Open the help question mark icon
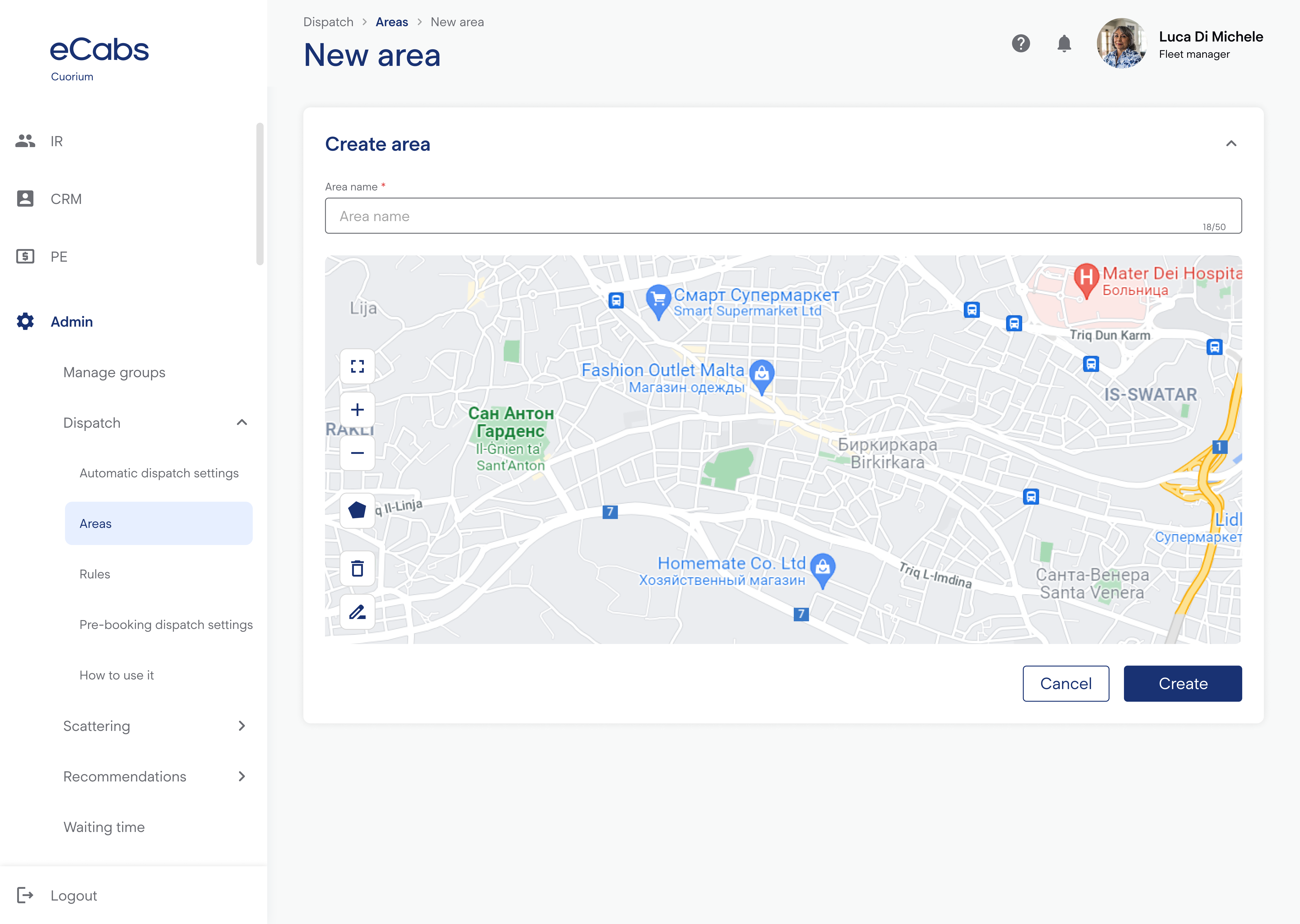 tap(1021, 43)
